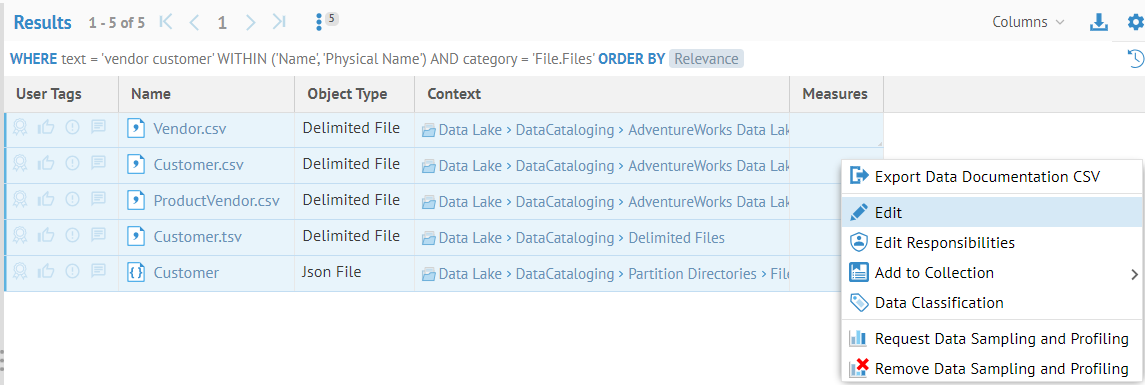Open the search history clock icon
Viewport: 1145px width, 385px height.
1136,58
